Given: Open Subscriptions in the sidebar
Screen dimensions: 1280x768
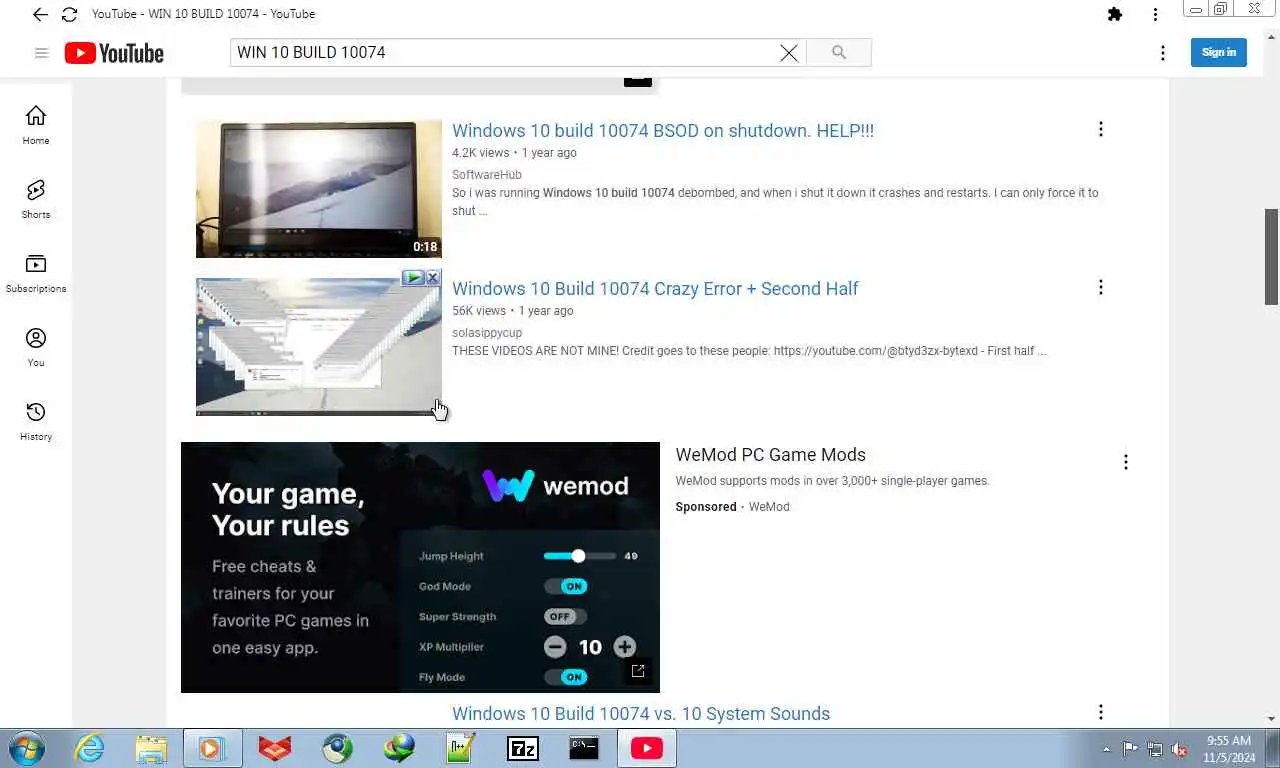Looking at the screenshot, I should [36, 273].
